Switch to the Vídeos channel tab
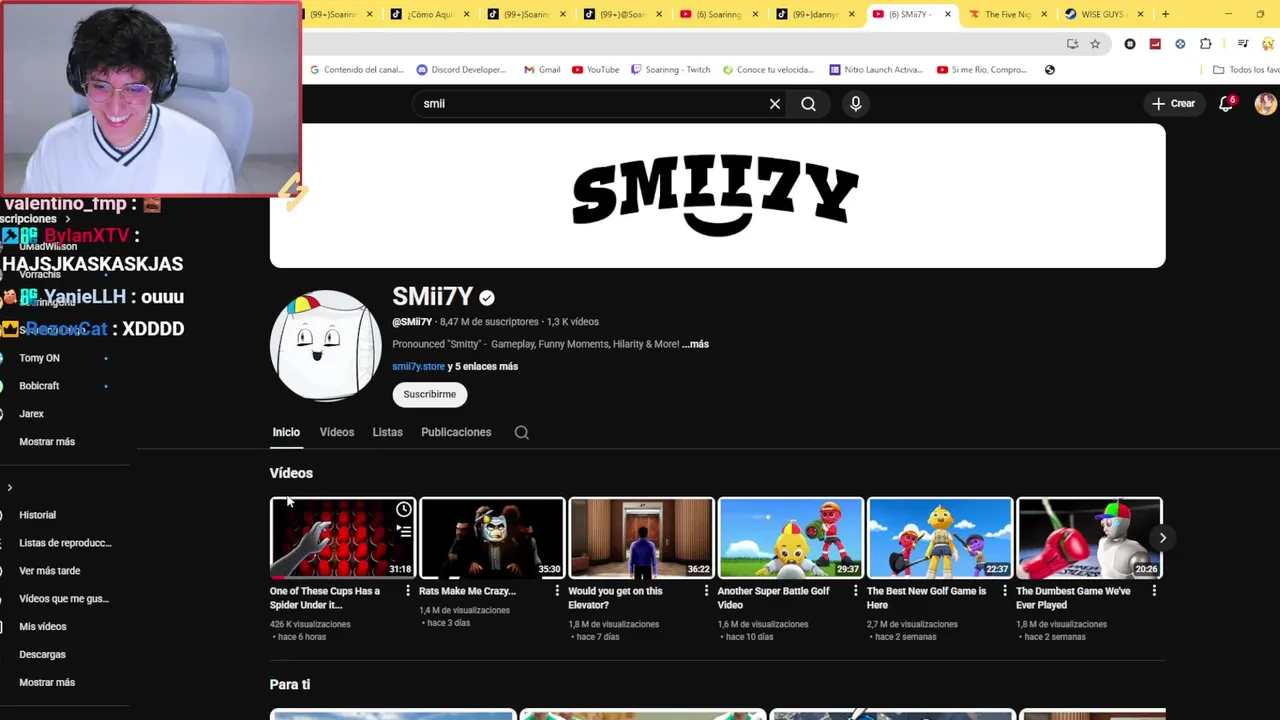Screen dimensions: 1280x720 click(x=337, y=433)
